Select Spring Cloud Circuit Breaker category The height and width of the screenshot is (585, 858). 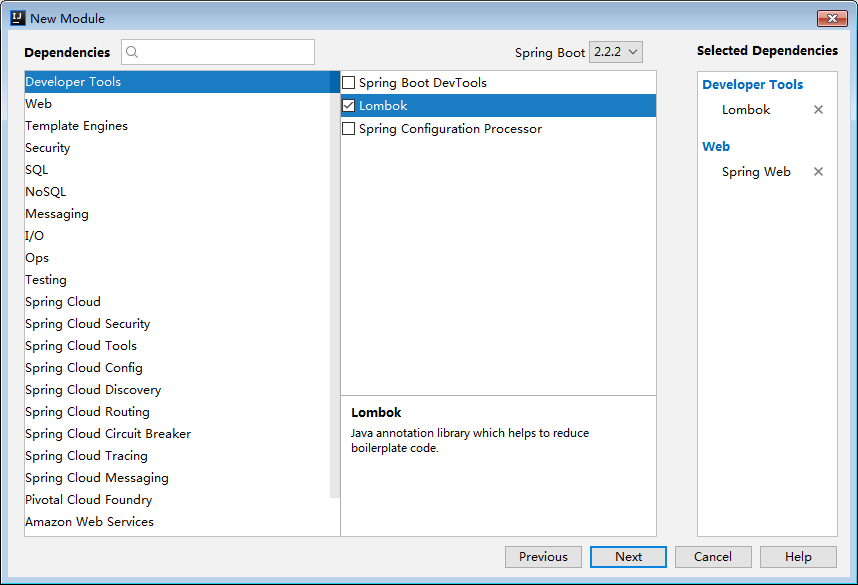coord(177,433)
